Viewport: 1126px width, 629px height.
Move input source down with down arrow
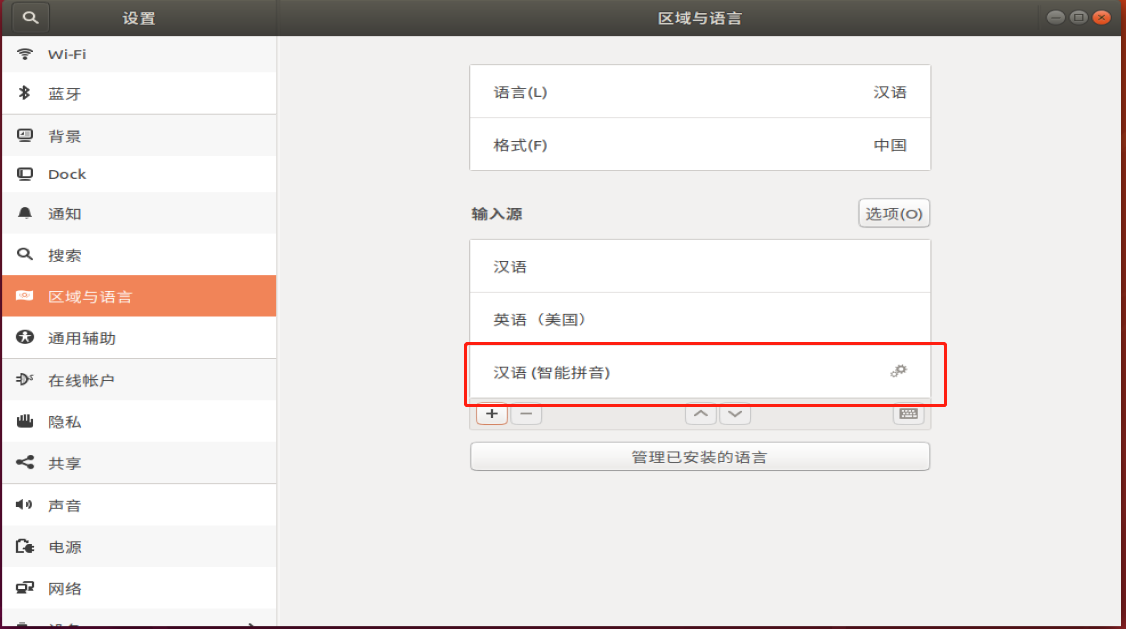click(735, 414)
